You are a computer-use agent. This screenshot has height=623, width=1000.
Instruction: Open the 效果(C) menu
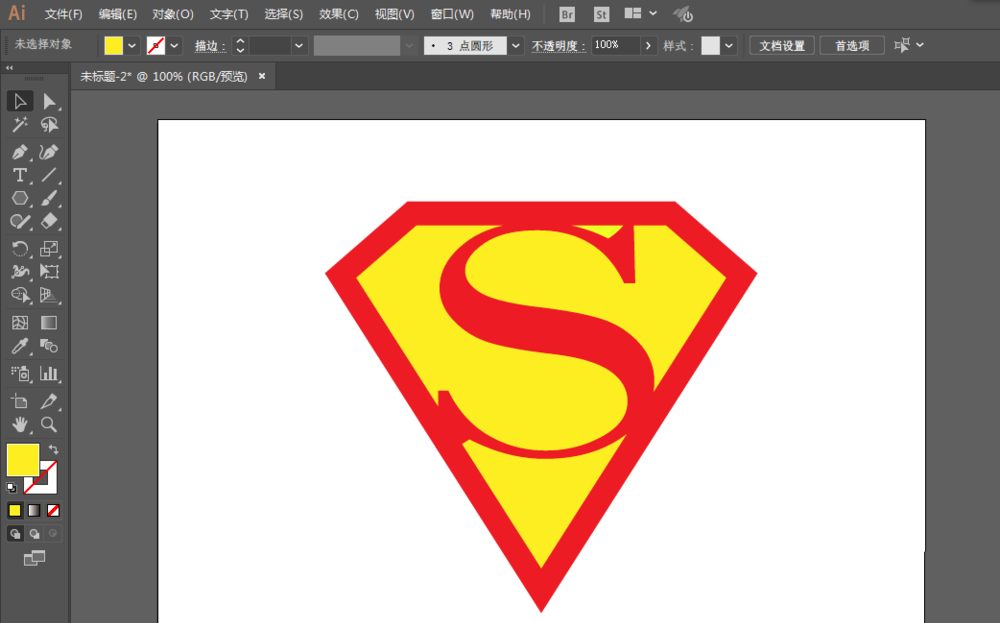[x=339, y=14]
